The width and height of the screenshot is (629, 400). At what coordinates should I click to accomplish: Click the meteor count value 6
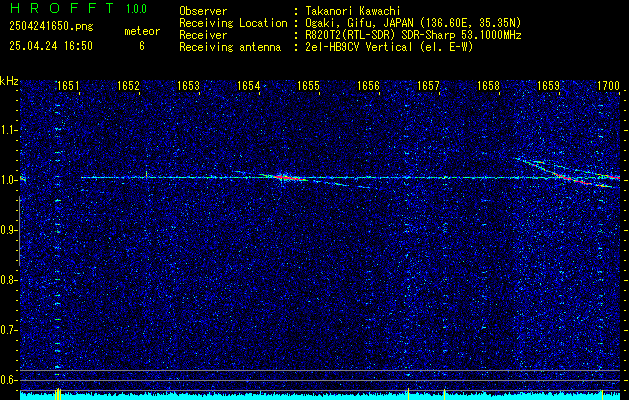point(142,46)
